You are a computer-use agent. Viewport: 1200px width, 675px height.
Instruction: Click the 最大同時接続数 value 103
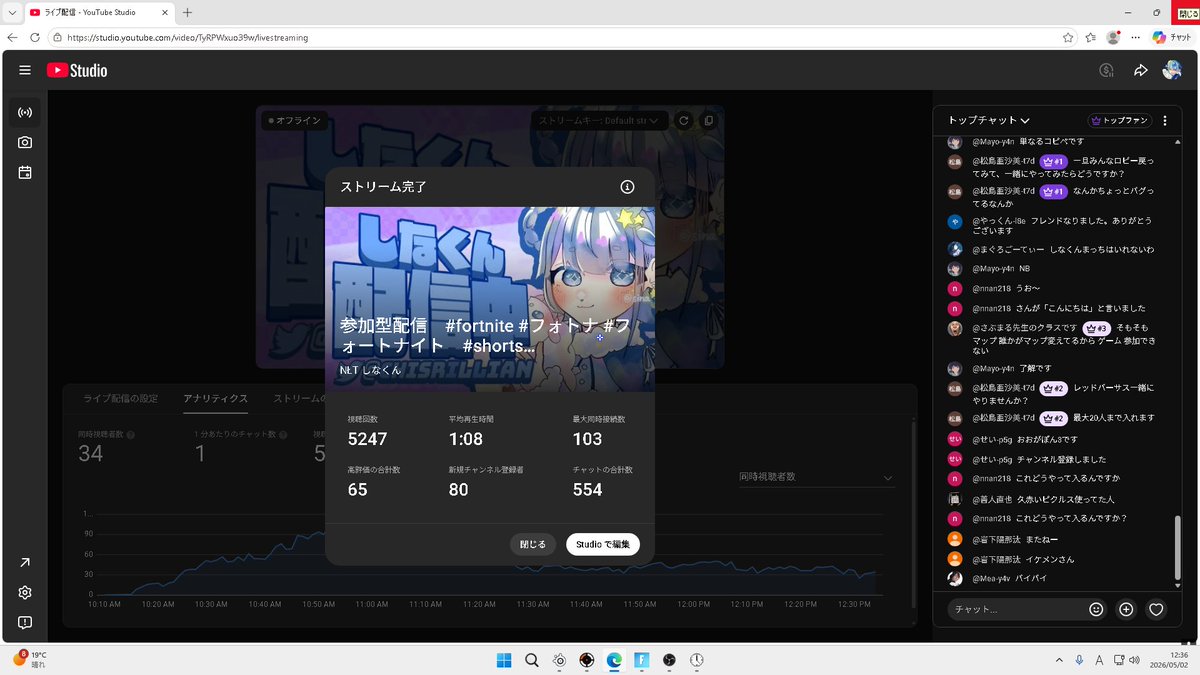(x=587, y=439)
